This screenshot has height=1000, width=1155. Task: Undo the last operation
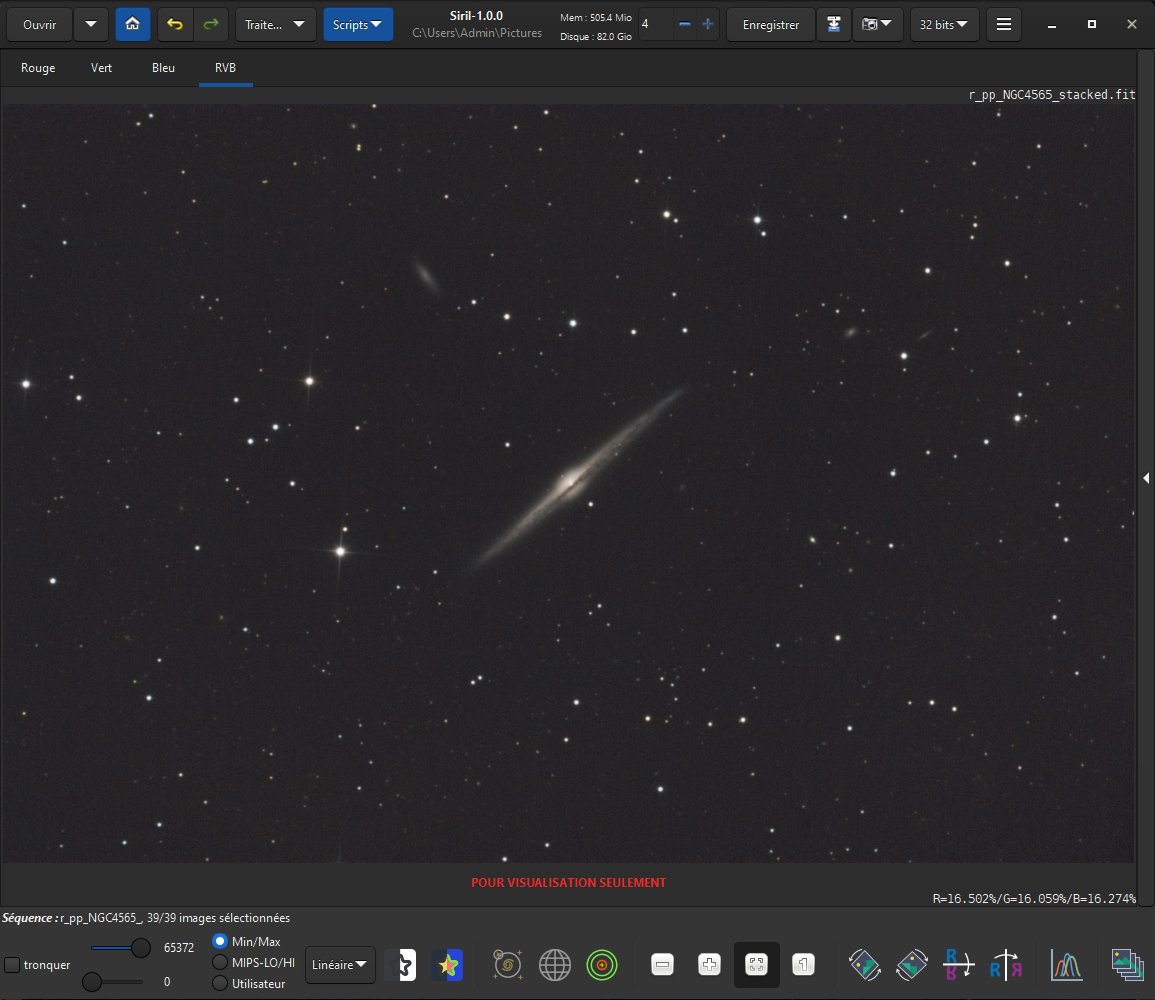pyautogui.click(x=175, y=24)
